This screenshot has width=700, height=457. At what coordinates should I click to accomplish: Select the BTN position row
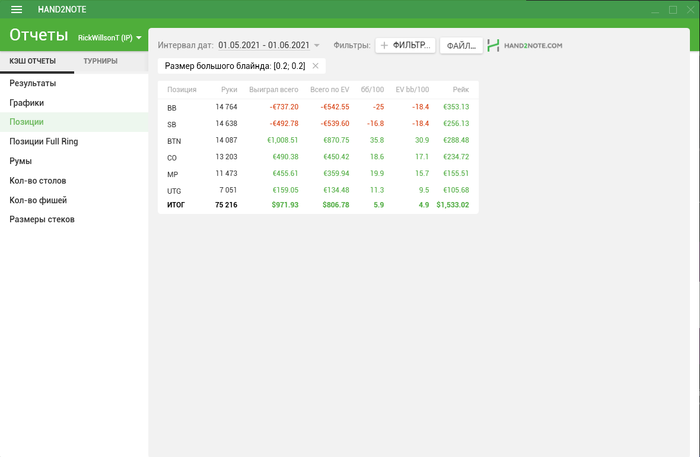pos(318,140)
